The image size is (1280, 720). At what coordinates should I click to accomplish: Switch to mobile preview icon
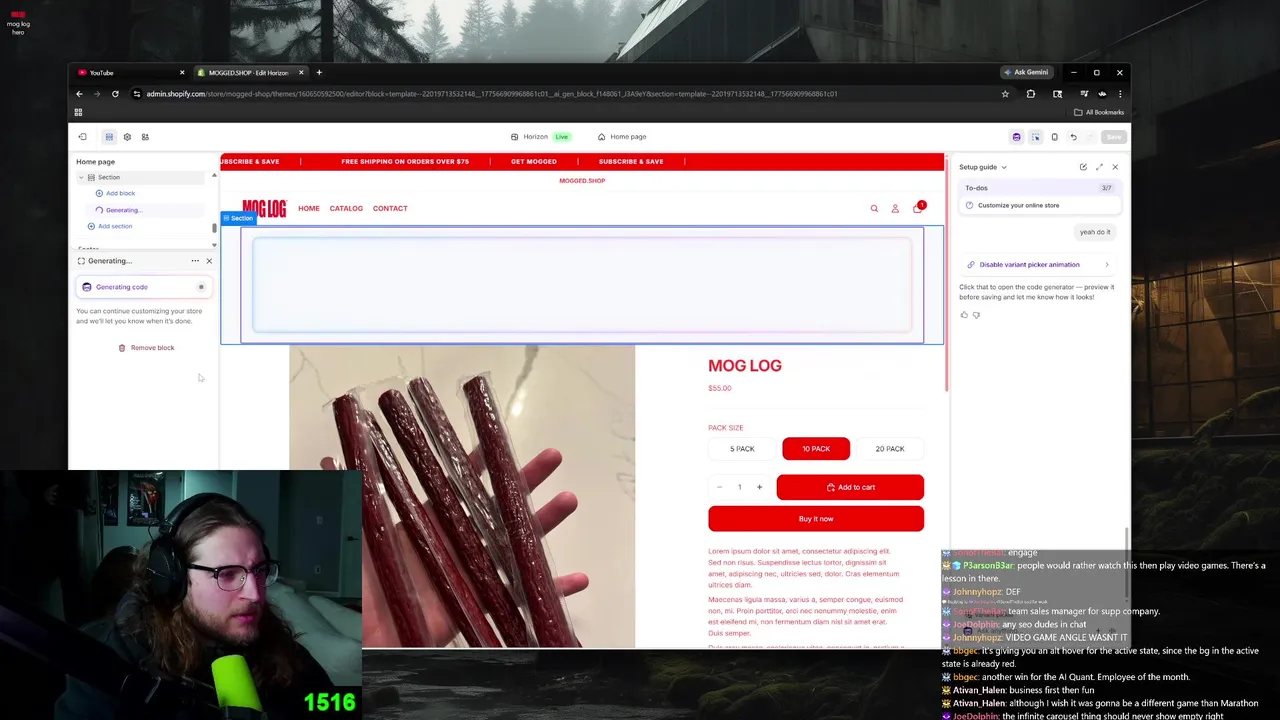pyautogui.click(x=1054, y=137)
